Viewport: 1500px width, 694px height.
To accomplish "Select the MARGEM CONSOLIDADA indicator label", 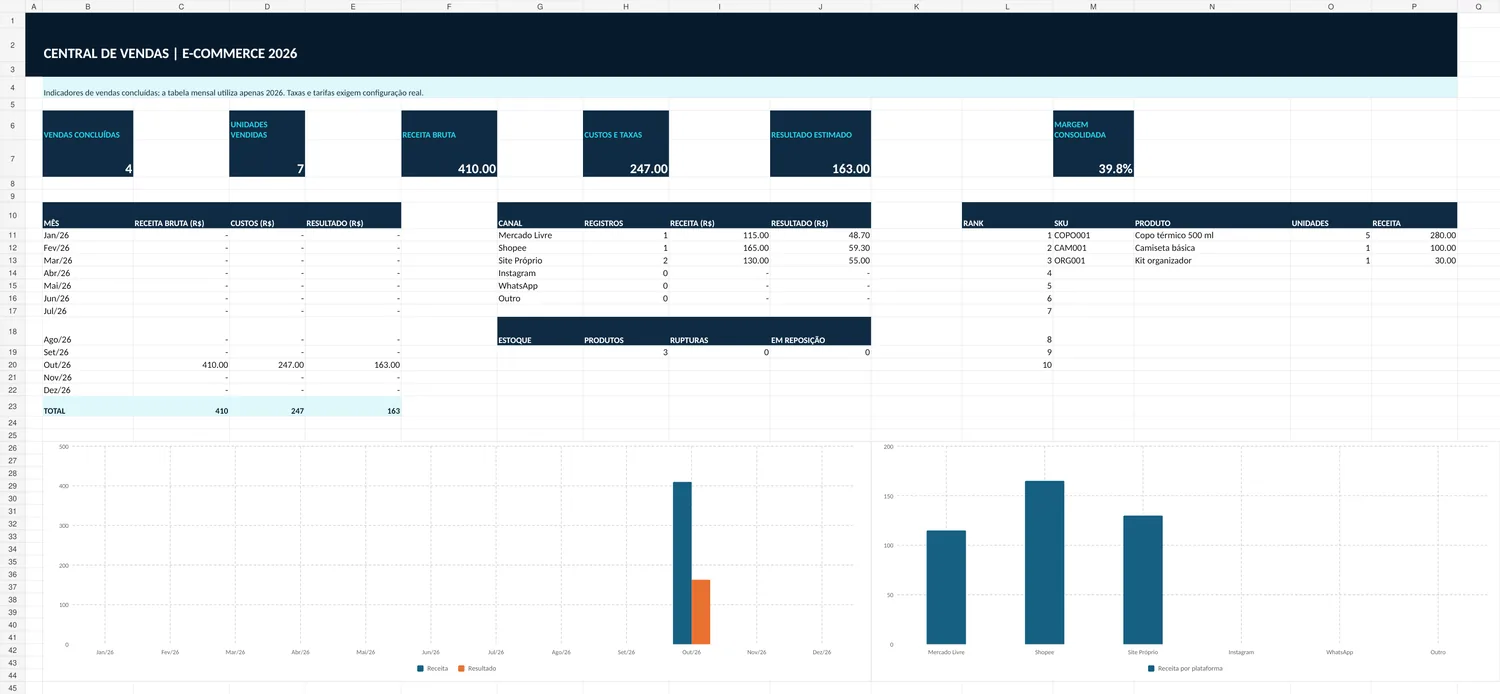I will tap(1080, 130).
